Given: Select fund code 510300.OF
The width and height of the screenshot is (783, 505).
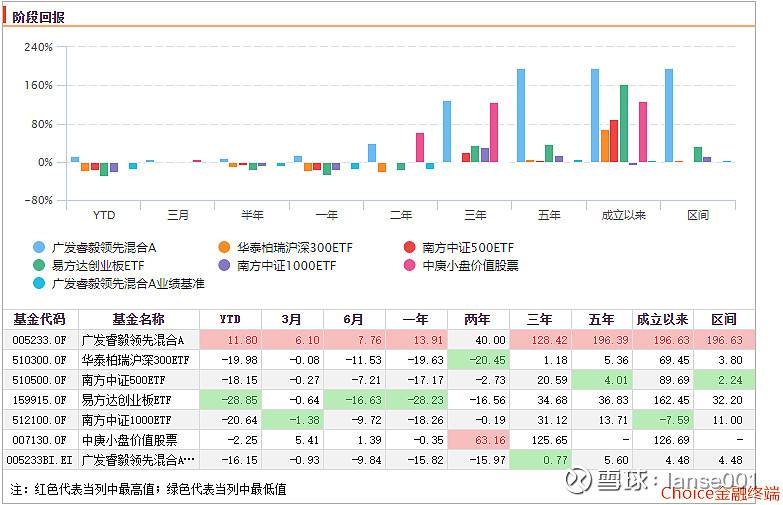Looking at the screenshot, I should tap(39, 360).
